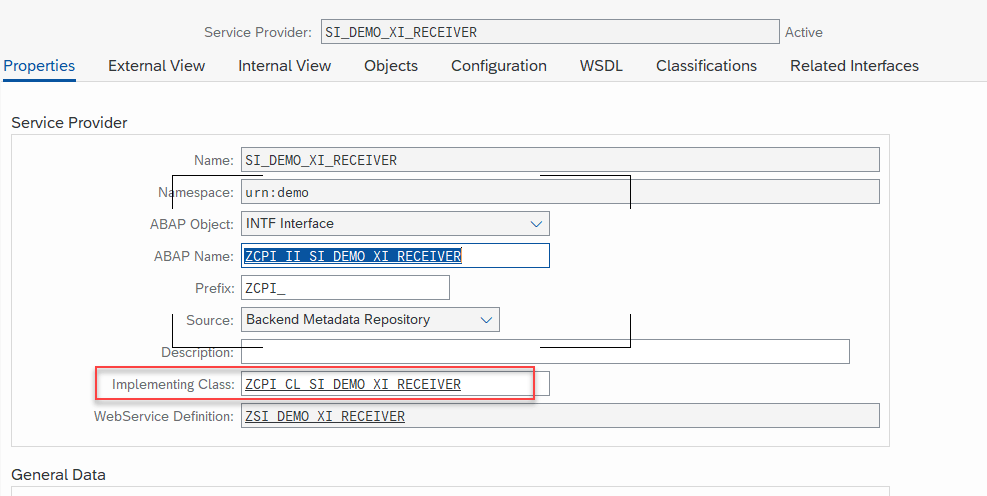Image resolution: width=987 pixels, height=496 pixels.
Task: Expand the Source dropdown
Action: click(486, 320)
